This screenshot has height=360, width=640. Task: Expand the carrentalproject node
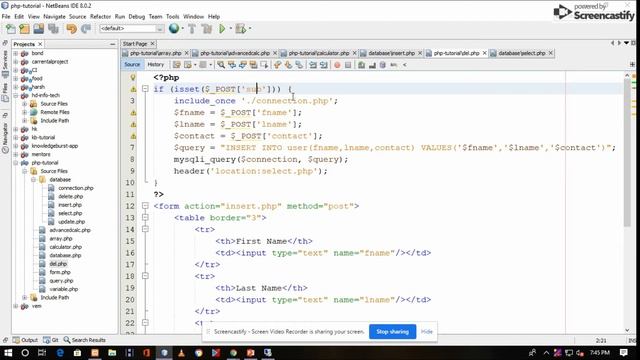16,62
